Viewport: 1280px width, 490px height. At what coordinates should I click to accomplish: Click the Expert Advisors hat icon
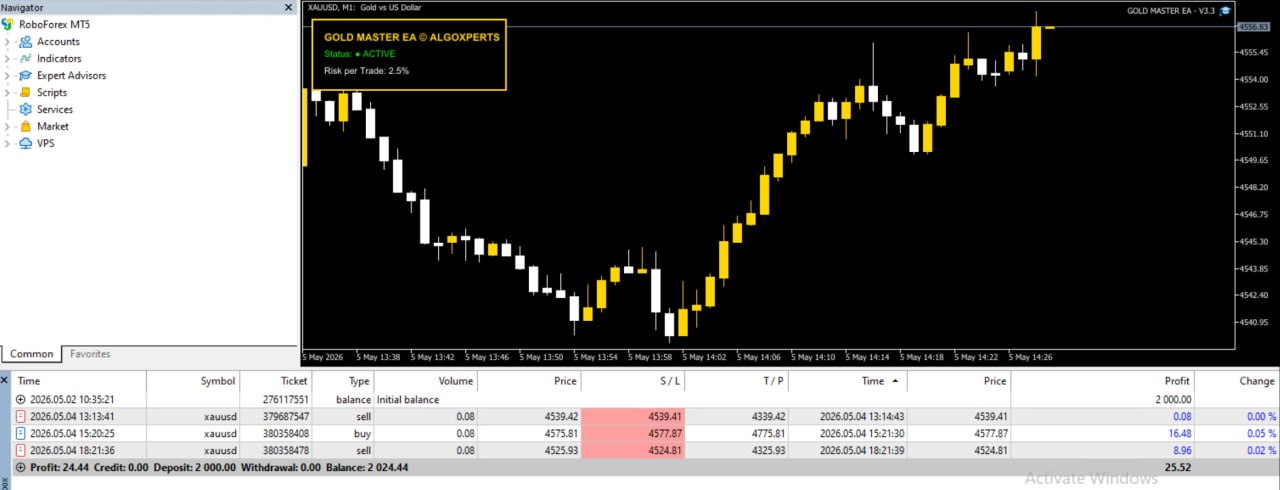click(26, 76)
